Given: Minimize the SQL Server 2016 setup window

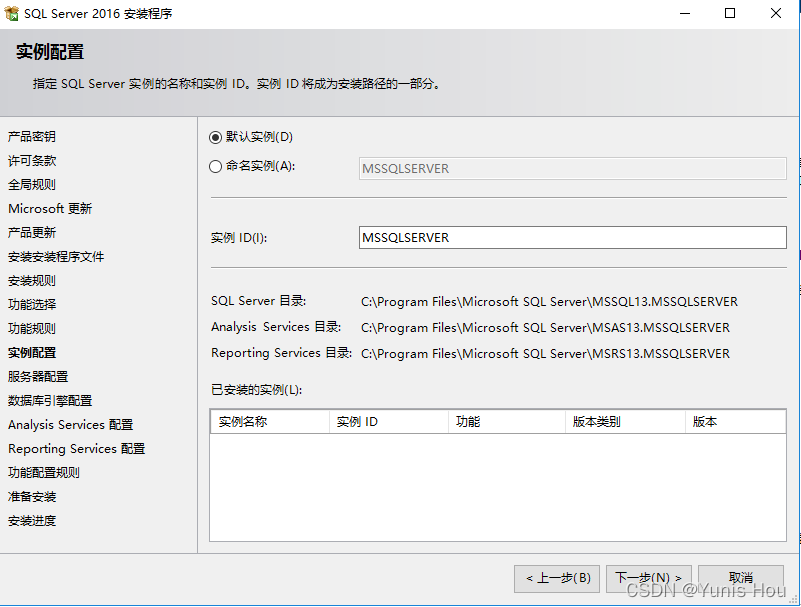Looking at the screenshot, I should [x=685, y=13].
